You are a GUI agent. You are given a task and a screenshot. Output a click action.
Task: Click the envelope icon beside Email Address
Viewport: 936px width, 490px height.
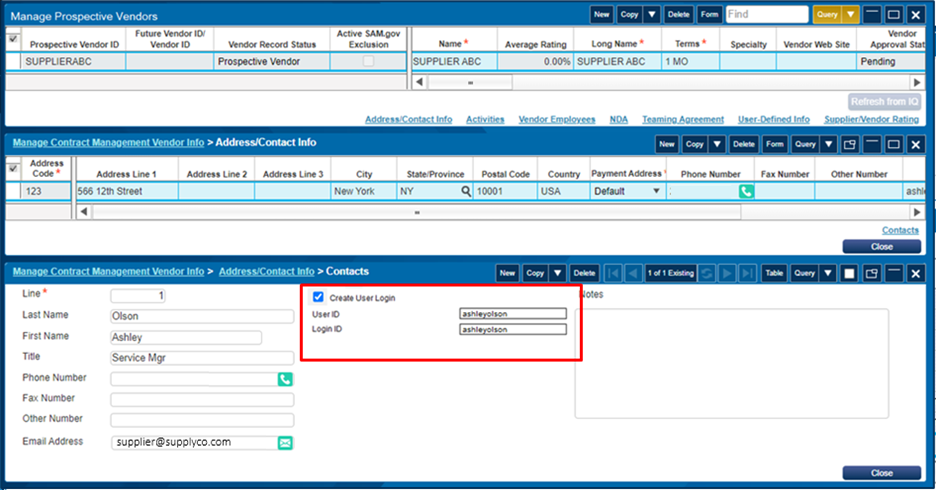pyautogui.click(x=285, y=442)
